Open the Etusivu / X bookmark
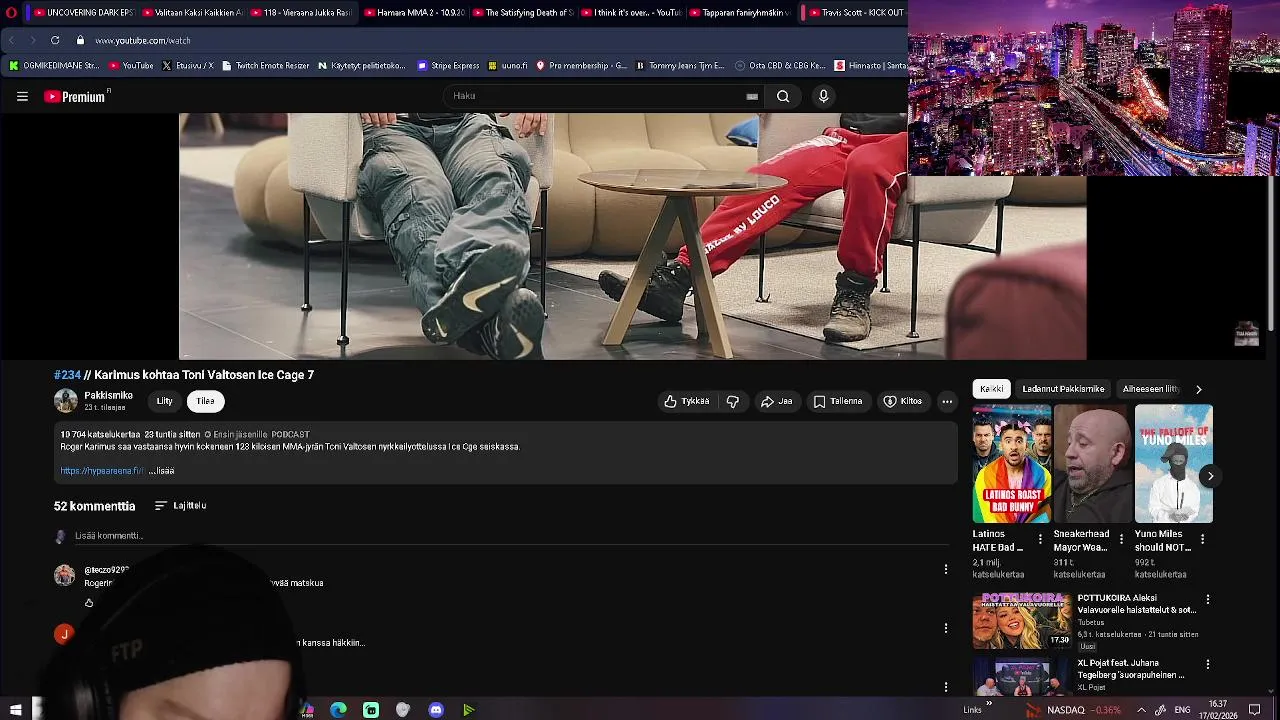This screenshot has height=720, width=1280. [188, 66]
